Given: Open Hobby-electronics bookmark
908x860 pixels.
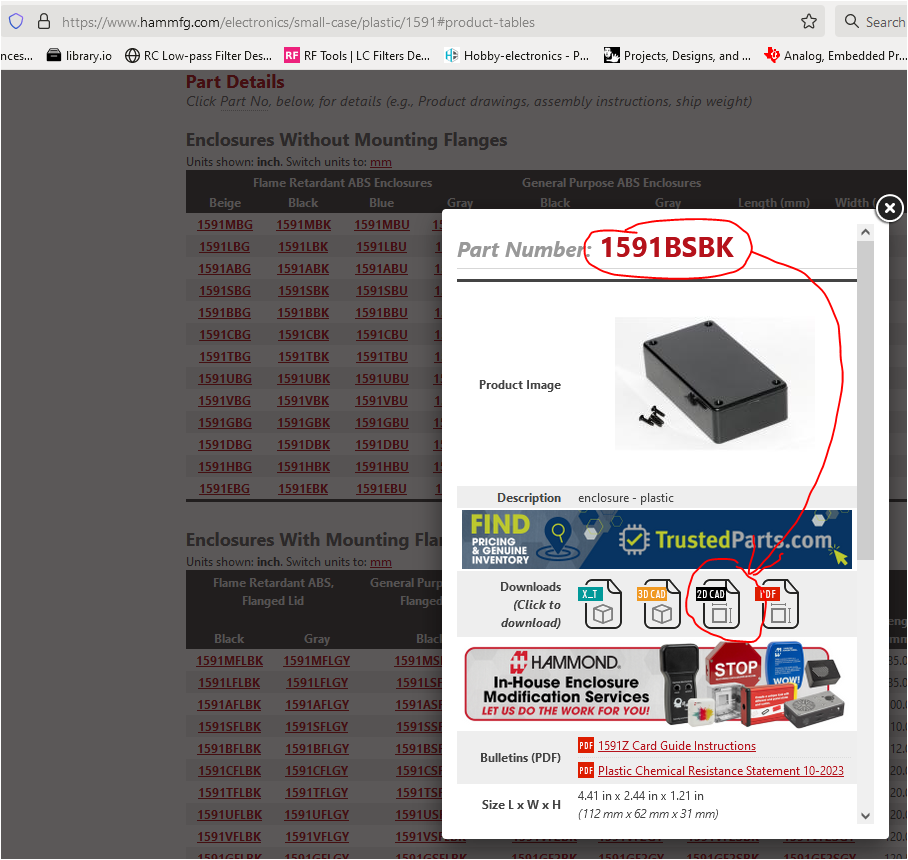Looking at the screenshot, I should [x=517, y=56].
